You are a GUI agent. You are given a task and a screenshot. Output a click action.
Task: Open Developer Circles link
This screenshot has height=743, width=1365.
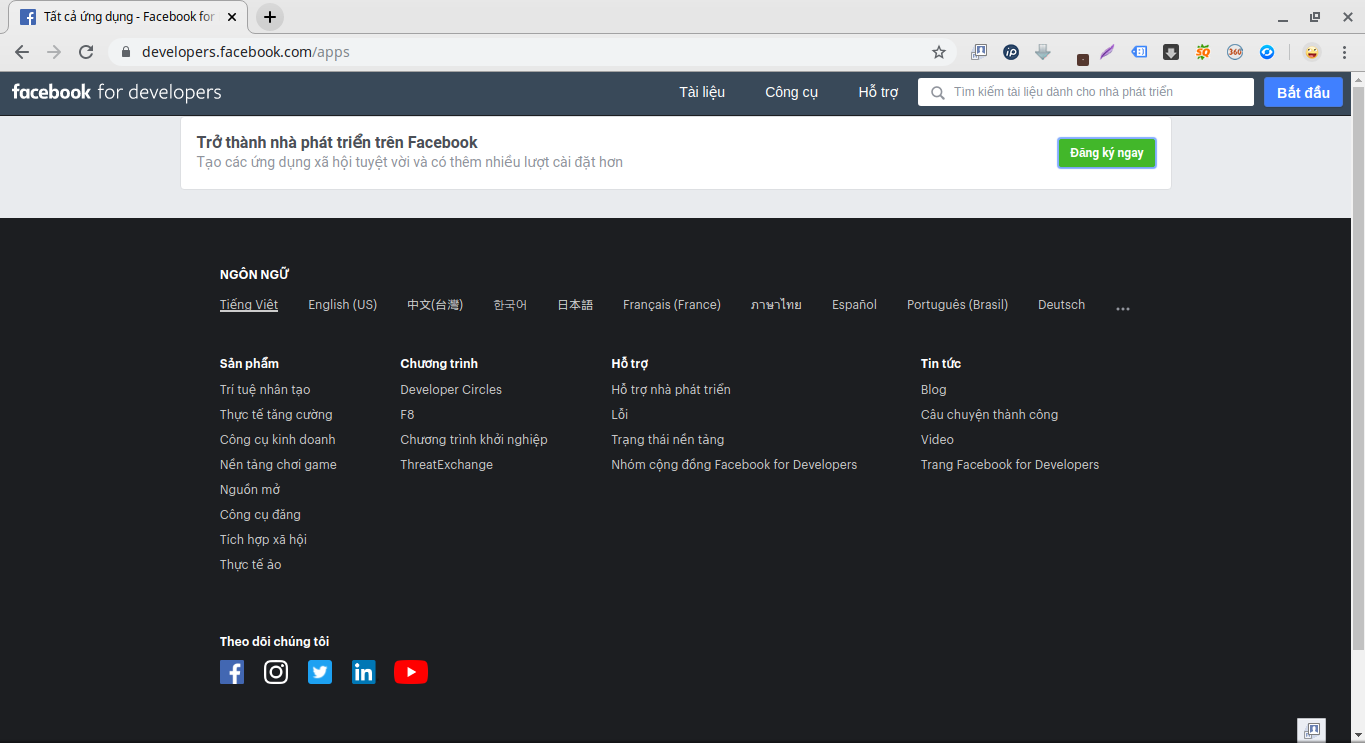click(451, 390)
